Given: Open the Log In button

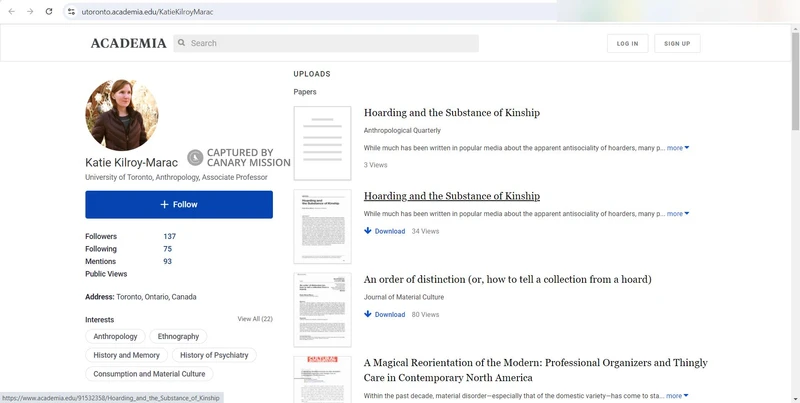Looking at the screenshot, I should point(627,43).
